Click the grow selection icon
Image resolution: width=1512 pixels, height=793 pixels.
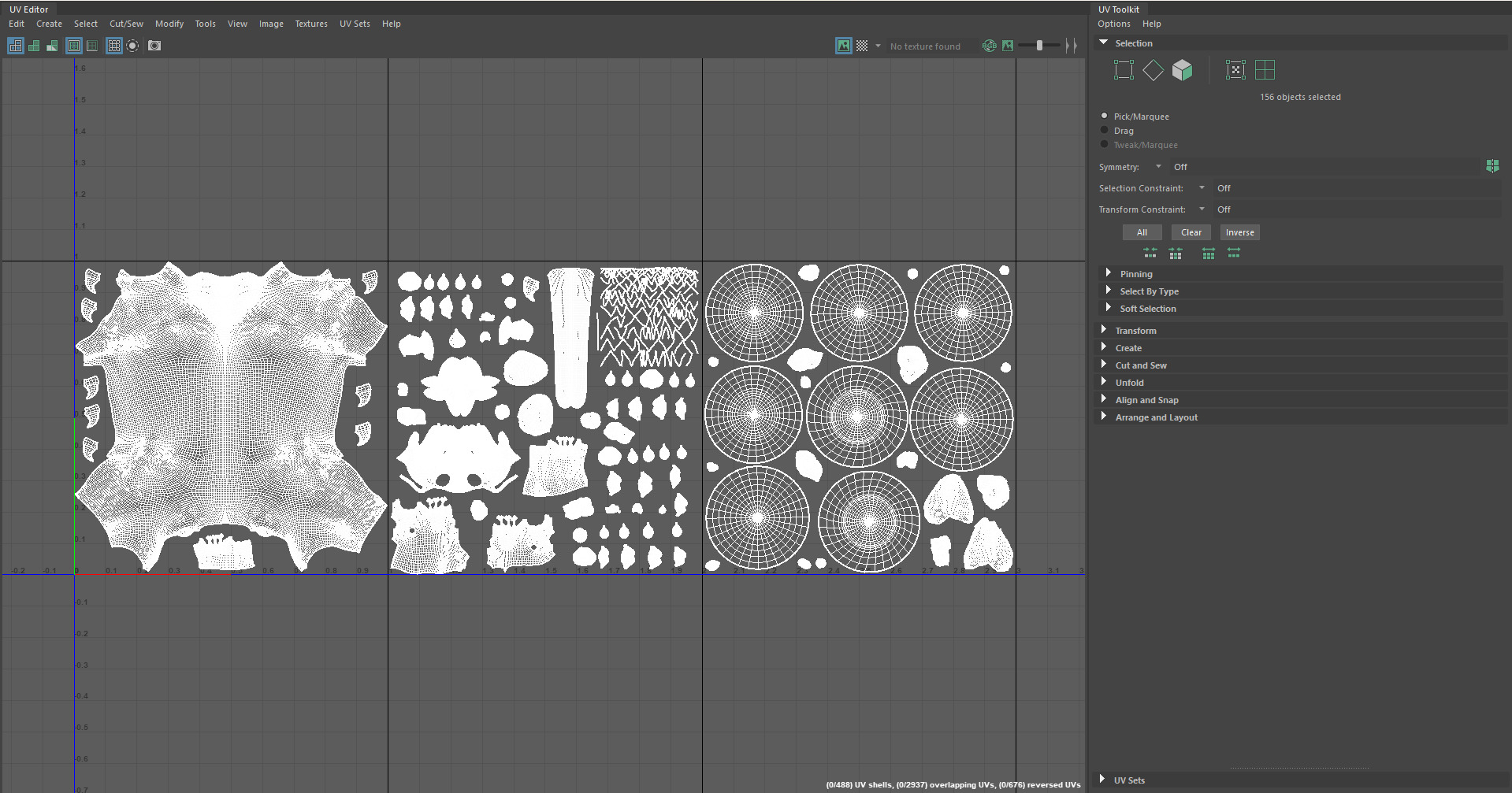pos(1209,253)
